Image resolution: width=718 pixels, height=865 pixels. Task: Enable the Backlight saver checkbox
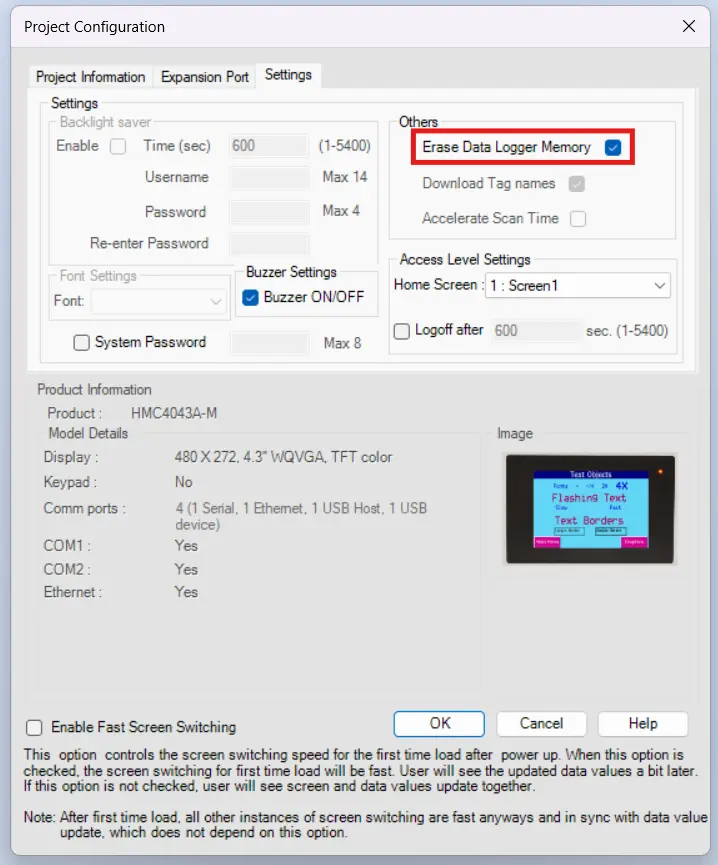(x=117, y=146)
